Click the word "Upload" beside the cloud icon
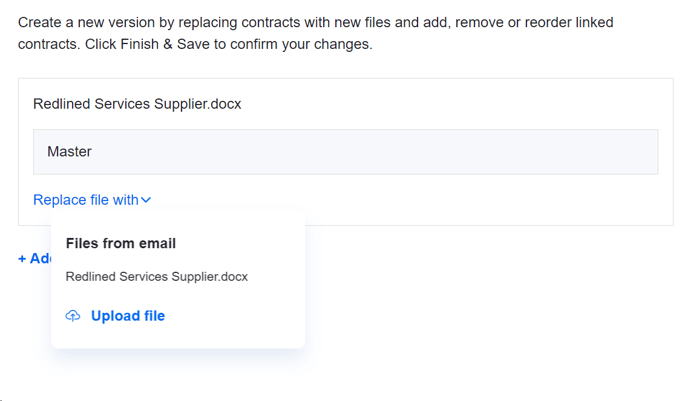 (x=113, y=316)
